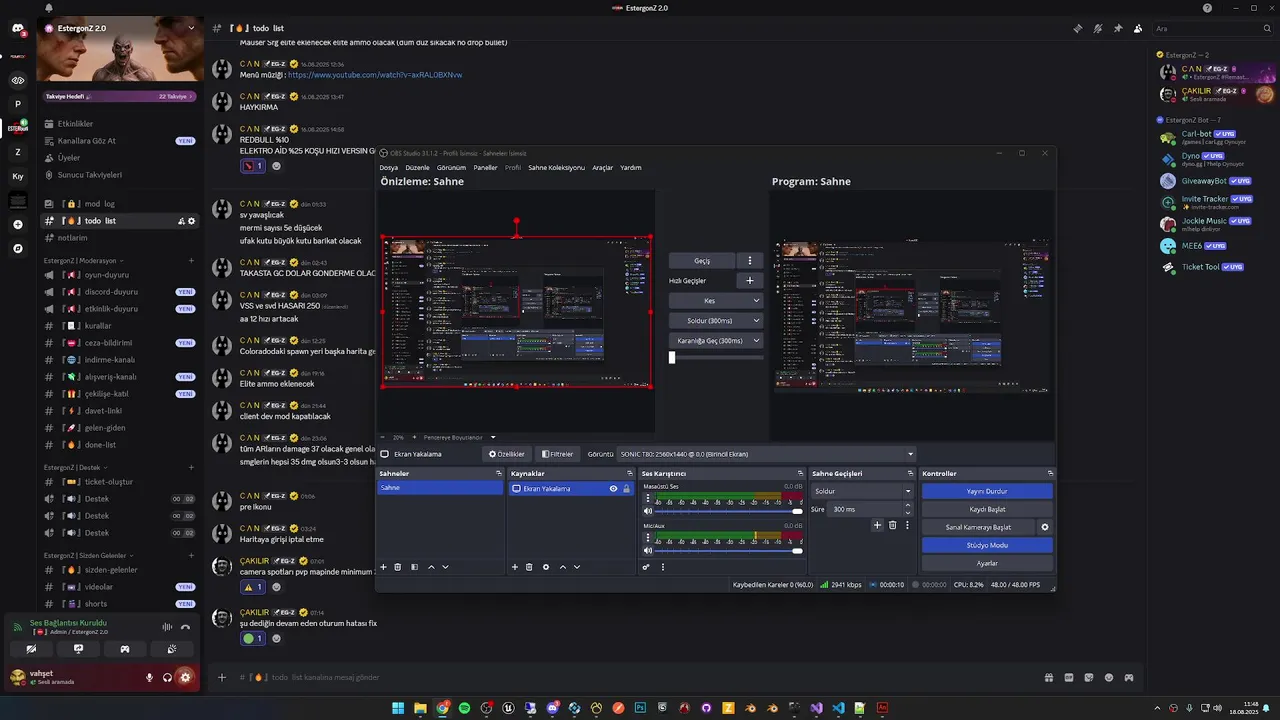Open Soldur scene transition combo box

click(x=862, y=491)
